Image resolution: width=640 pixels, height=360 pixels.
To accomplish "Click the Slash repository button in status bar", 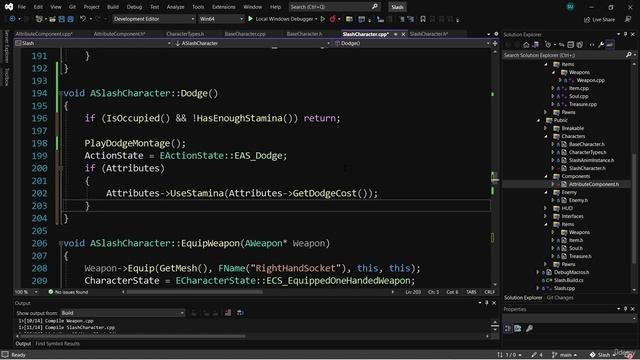I will pos(602,355).
